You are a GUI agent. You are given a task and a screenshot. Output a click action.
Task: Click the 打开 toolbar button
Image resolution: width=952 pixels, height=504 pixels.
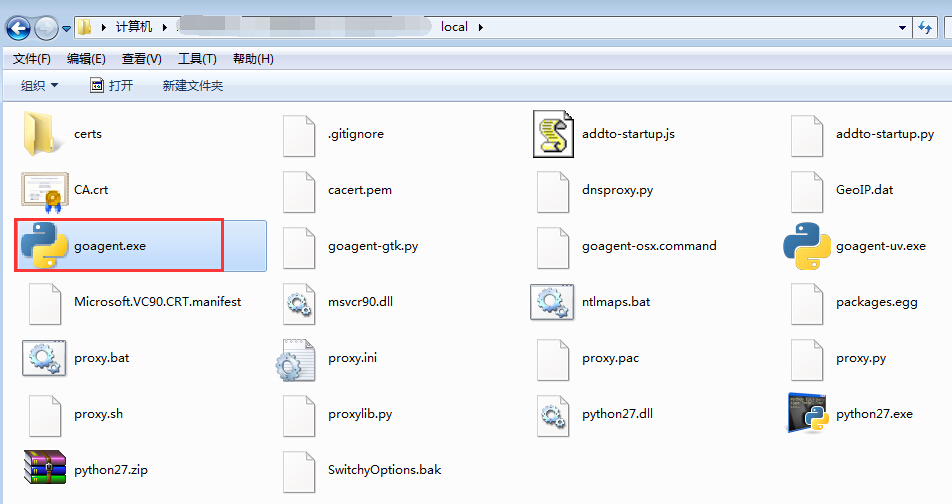(x=112, y=86)
